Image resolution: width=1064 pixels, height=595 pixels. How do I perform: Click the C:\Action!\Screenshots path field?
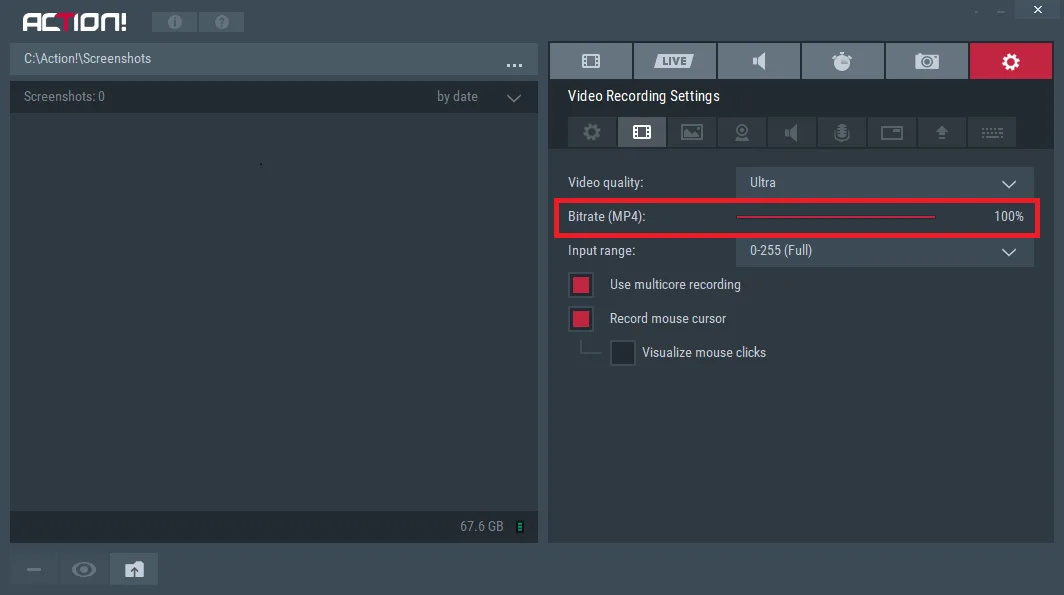point(273,59)
